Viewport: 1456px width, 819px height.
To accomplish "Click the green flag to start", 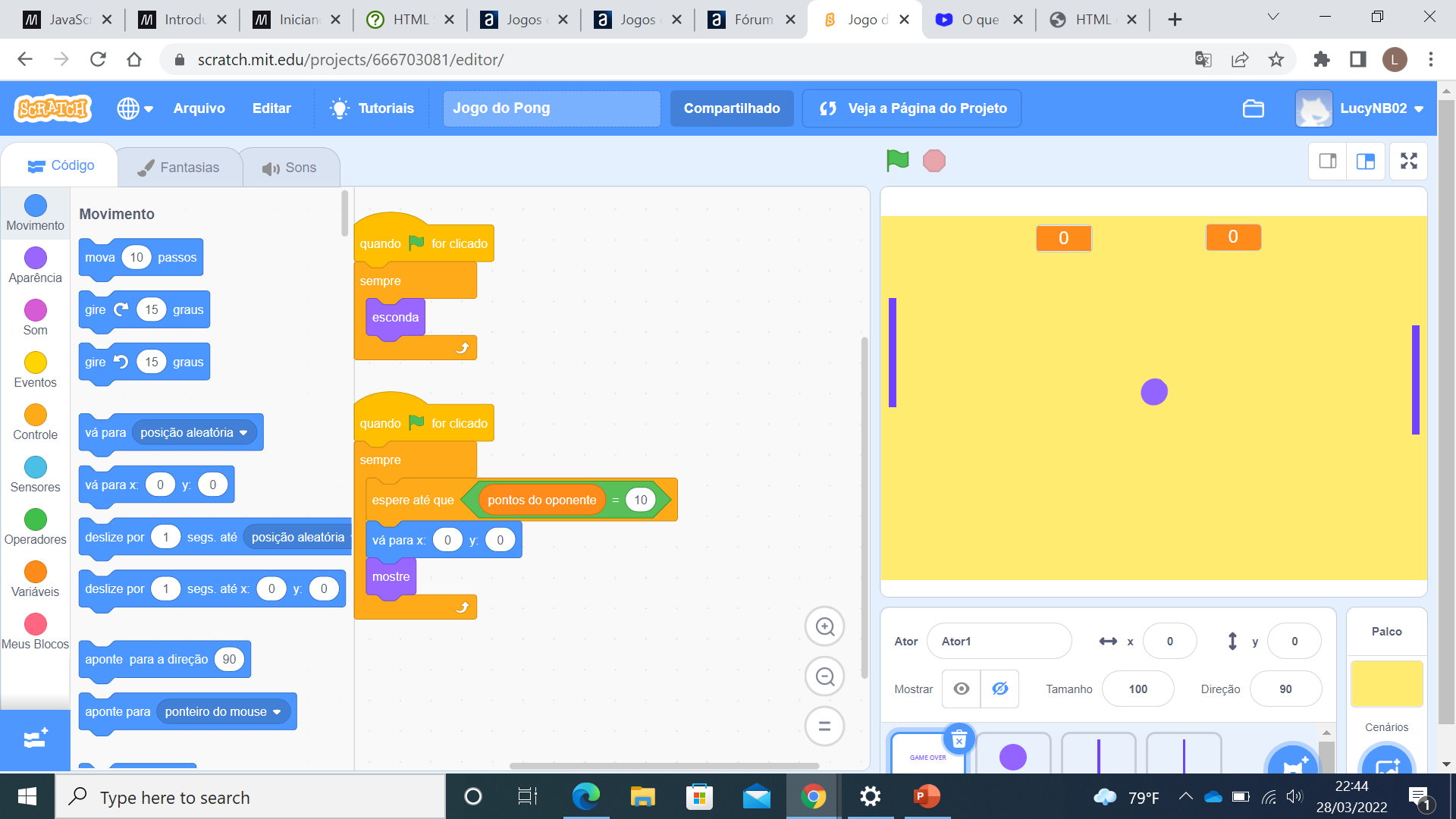I will coord(897,161).
